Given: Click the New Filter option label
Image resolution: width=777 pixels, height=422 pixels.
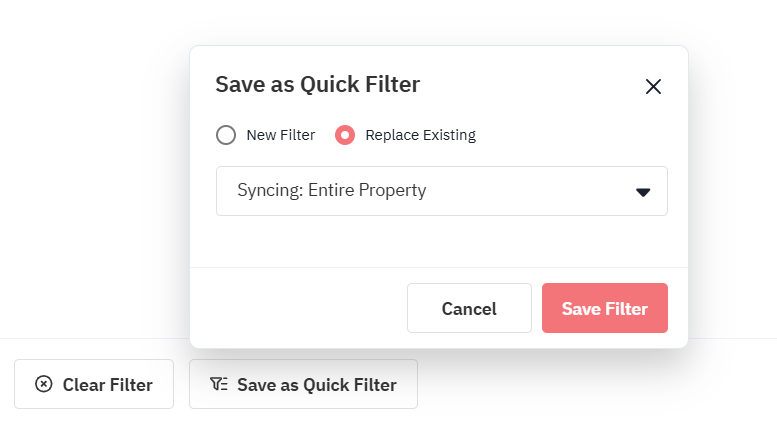Looking at the screenshot, I should (x=280, y=135).
